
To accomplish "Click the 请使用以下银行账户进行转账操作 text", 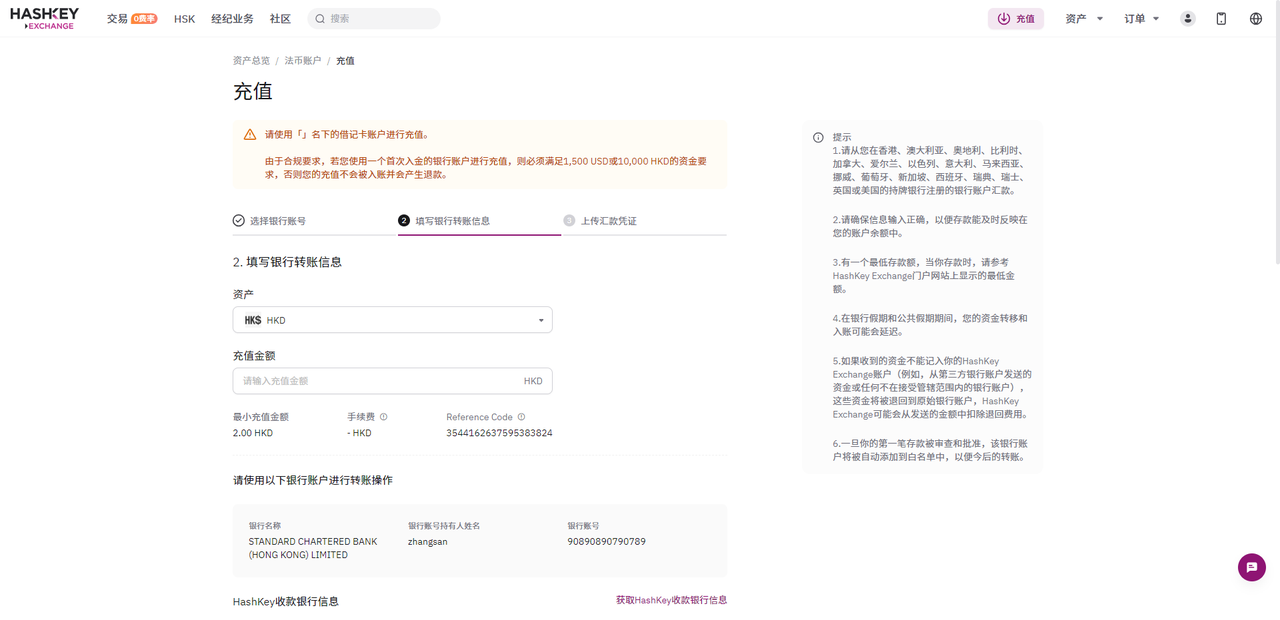I will click(x=313, y=480).
